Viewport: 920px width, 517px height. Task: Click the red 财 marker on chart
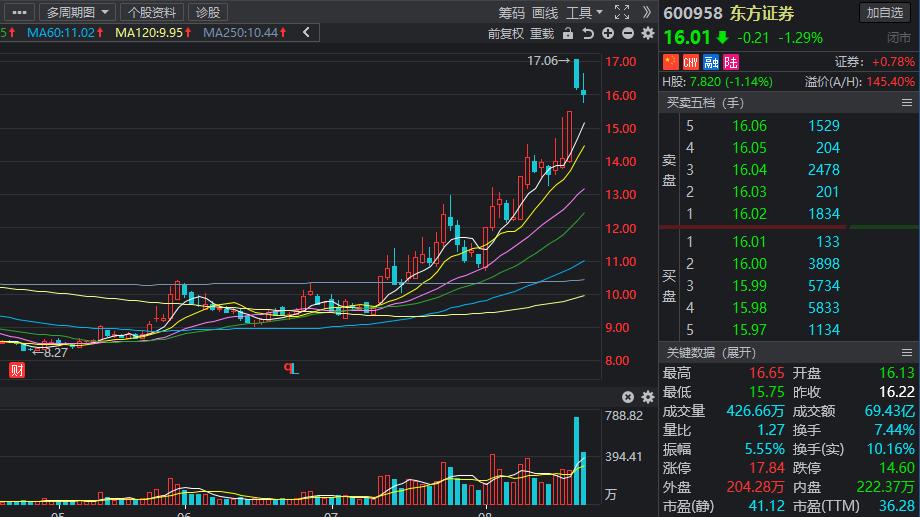pos(16,370)
